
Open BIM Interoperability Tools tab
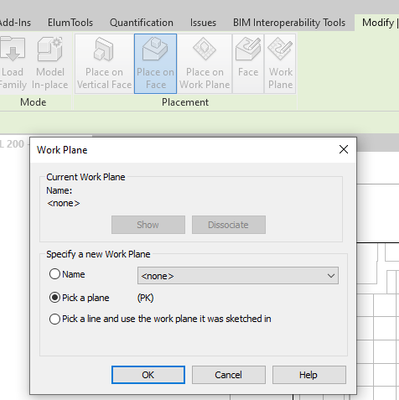click(x=289, y=23)
